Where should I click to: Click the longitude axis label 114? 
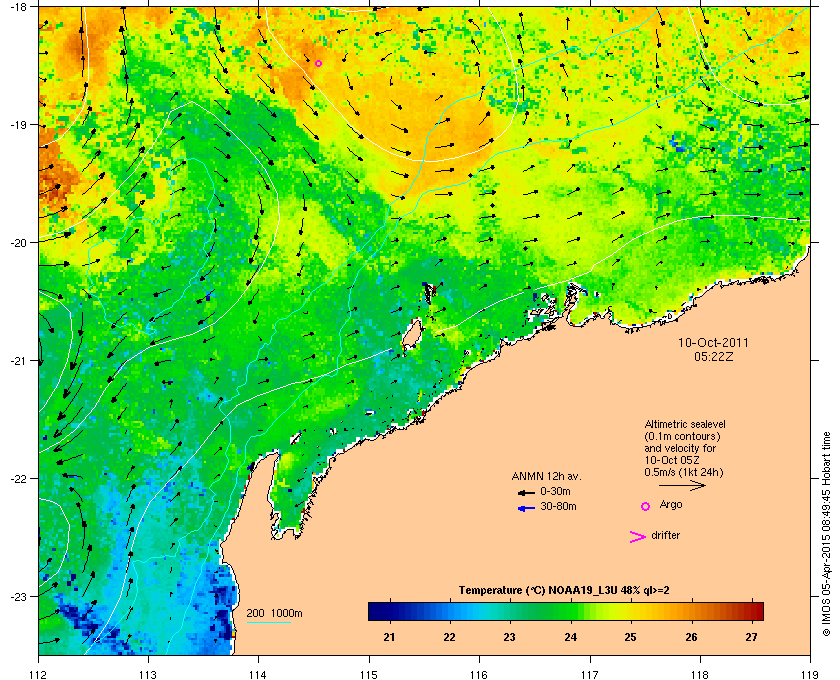click(258, 675)
